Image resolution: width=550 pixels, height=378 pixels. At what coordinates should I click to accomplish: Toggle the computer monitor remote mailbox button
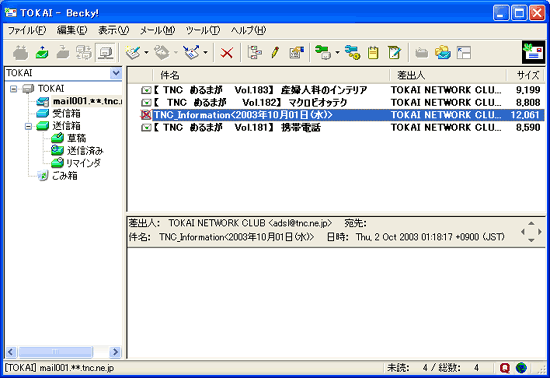tap(105, 53)
